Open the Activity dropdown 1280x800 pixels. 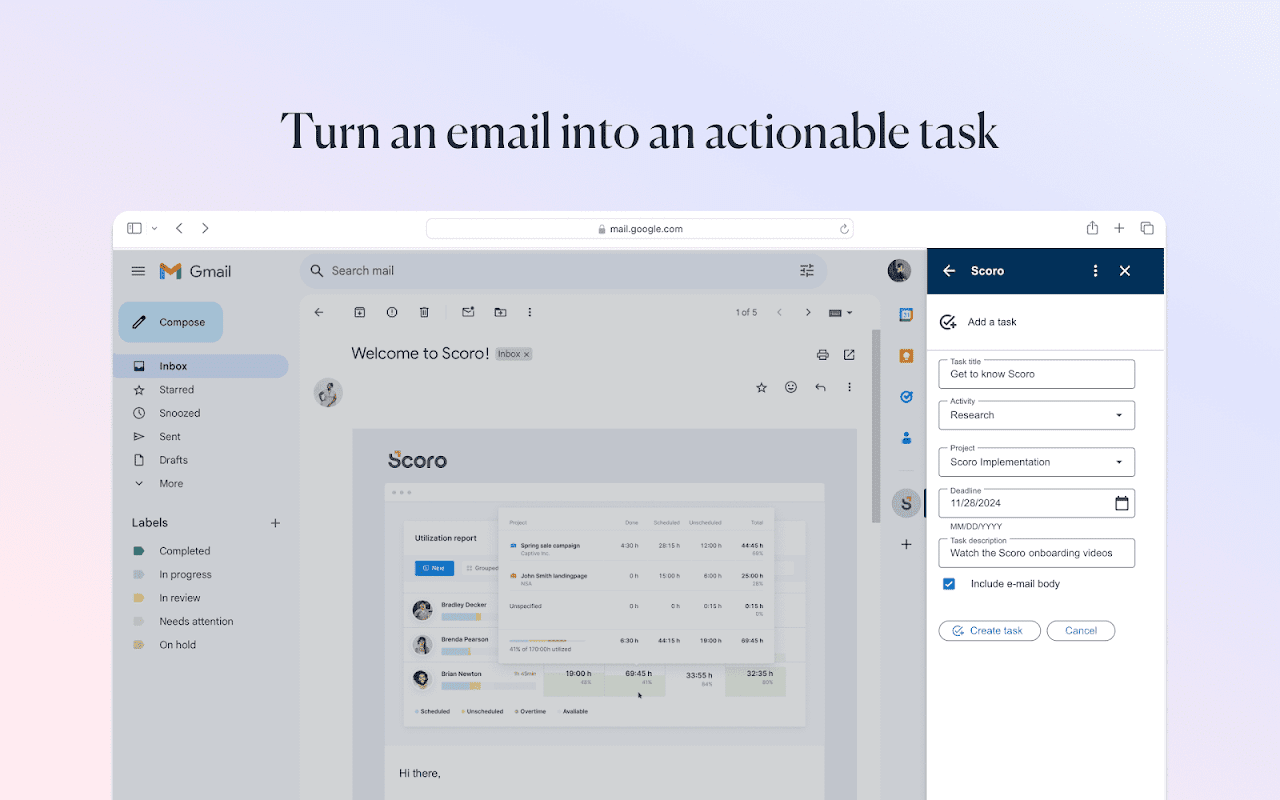click(x=1036, y=415)
